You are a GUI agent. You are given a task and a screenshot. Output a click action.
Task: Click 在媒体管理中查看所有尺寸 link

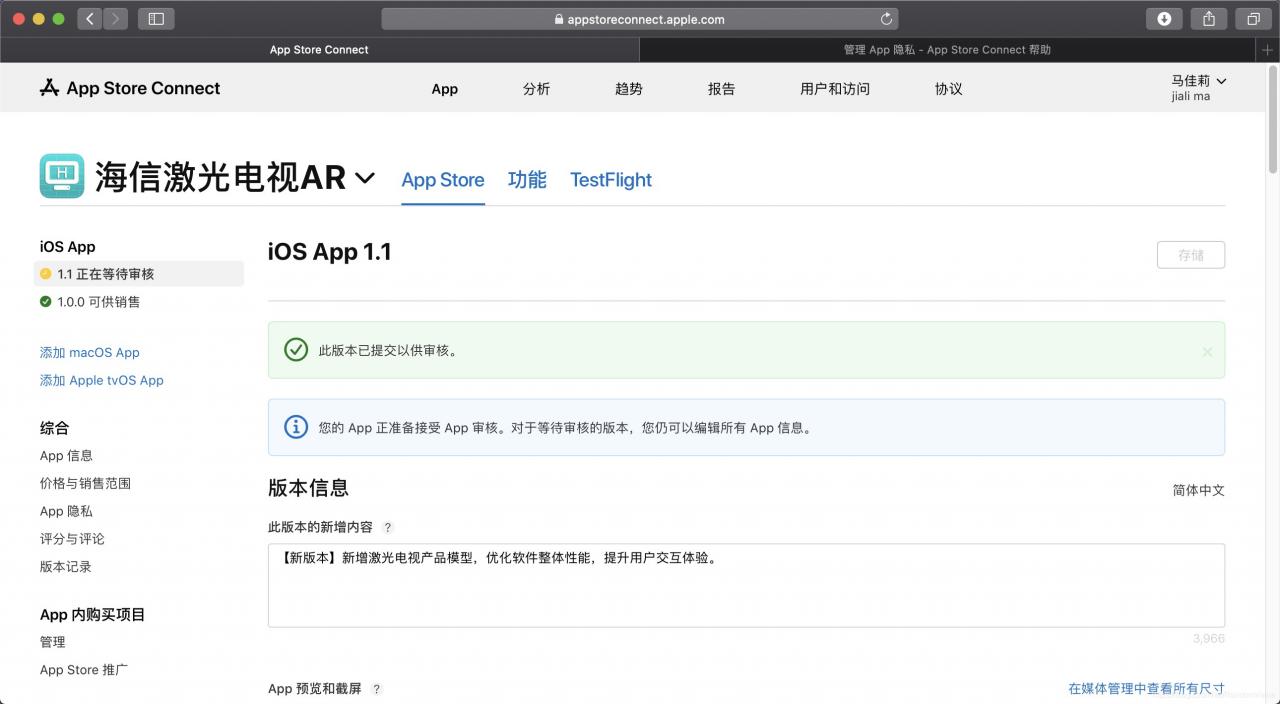tap(1146, 689)
